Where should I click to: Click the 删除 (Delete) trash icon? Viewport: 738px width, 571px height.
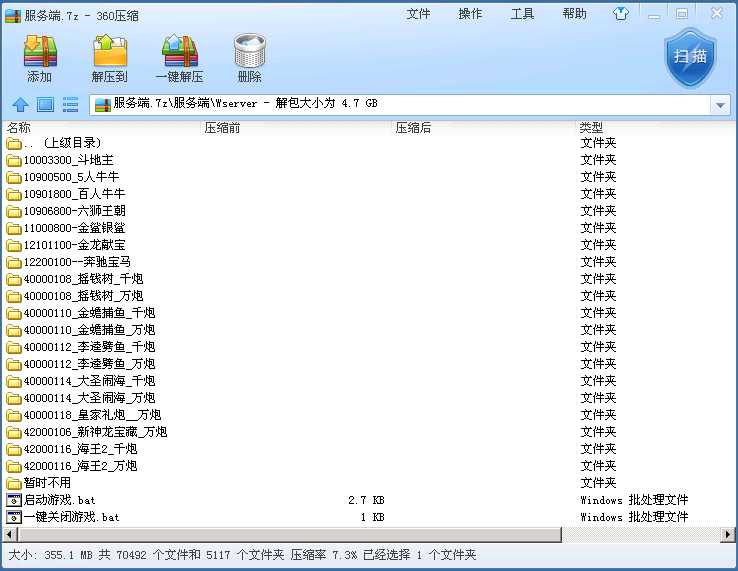(249, 51)
